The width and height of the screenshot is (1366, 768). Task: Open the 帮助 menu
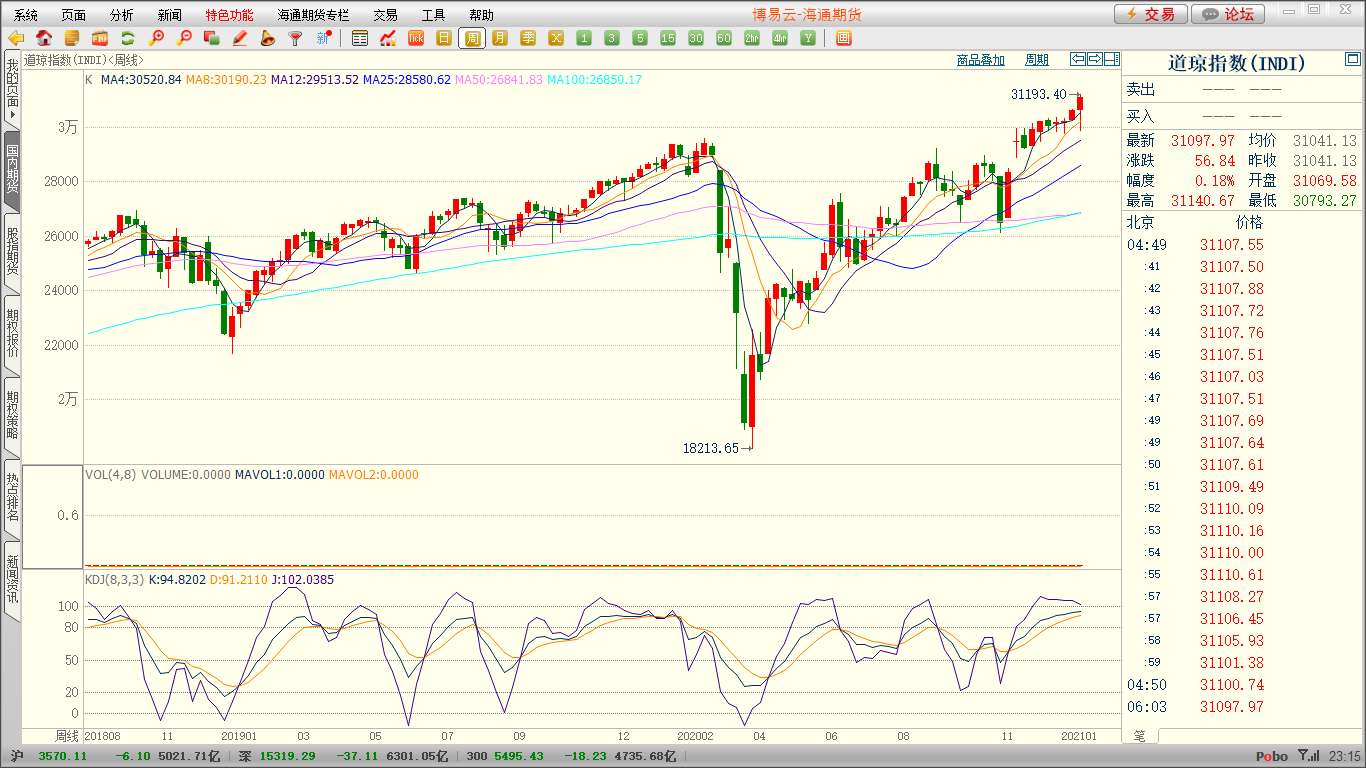click(482, 15)
